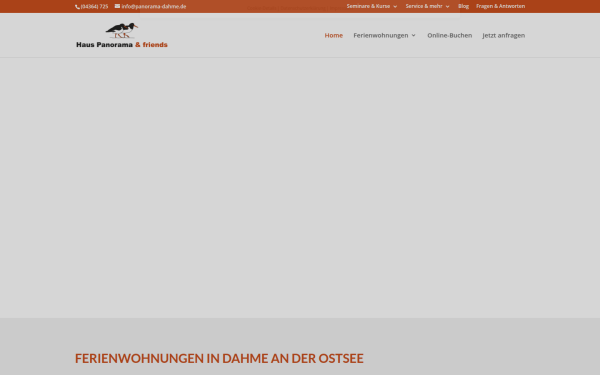Click the phone icon beside (04364) 725
This screenshot has width=600, height=375.
[x=77, y=7]
